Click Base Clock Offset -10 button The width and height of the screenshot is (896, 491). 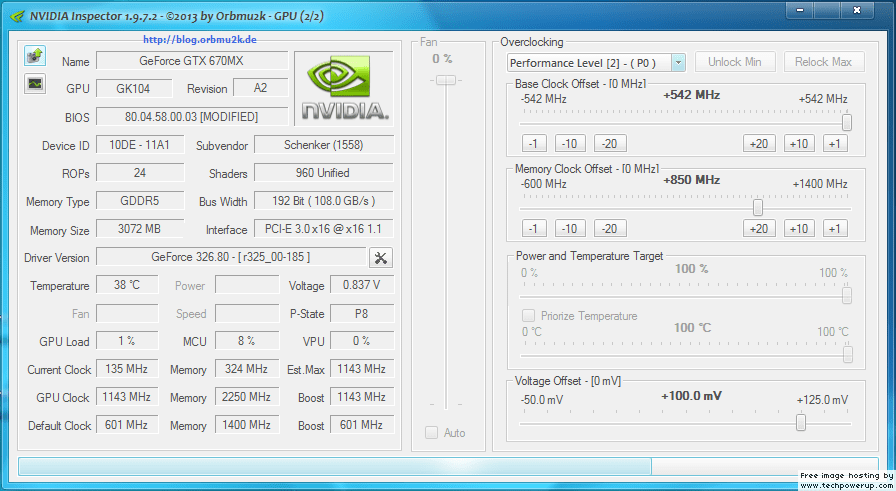[x=570, y=143]
